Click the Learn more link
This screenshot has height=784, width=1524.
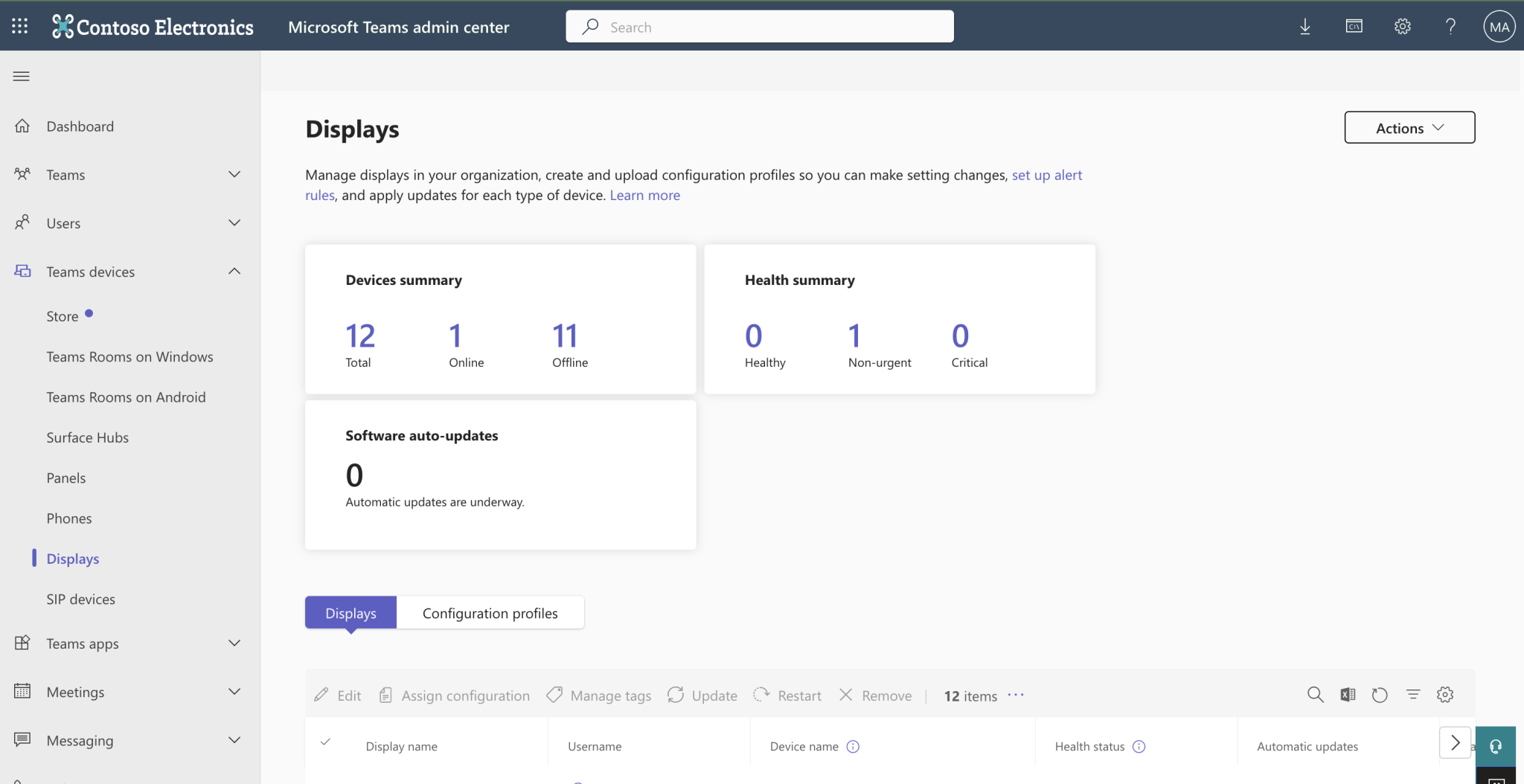click(644, 195)
